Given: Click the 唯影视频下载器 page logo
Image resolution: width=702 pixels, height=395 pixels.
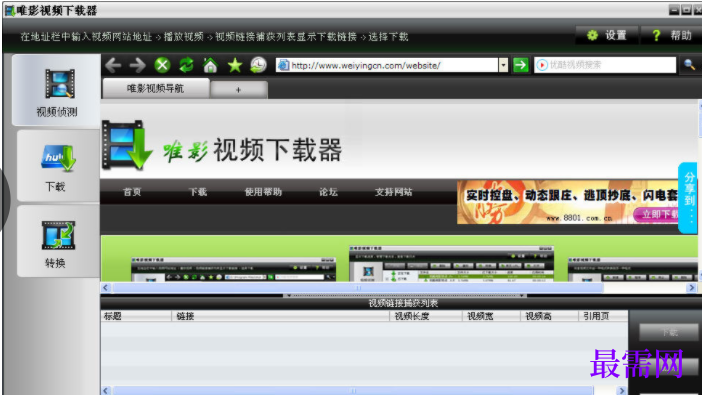Looking at the screenshot, I should (222, 146).
